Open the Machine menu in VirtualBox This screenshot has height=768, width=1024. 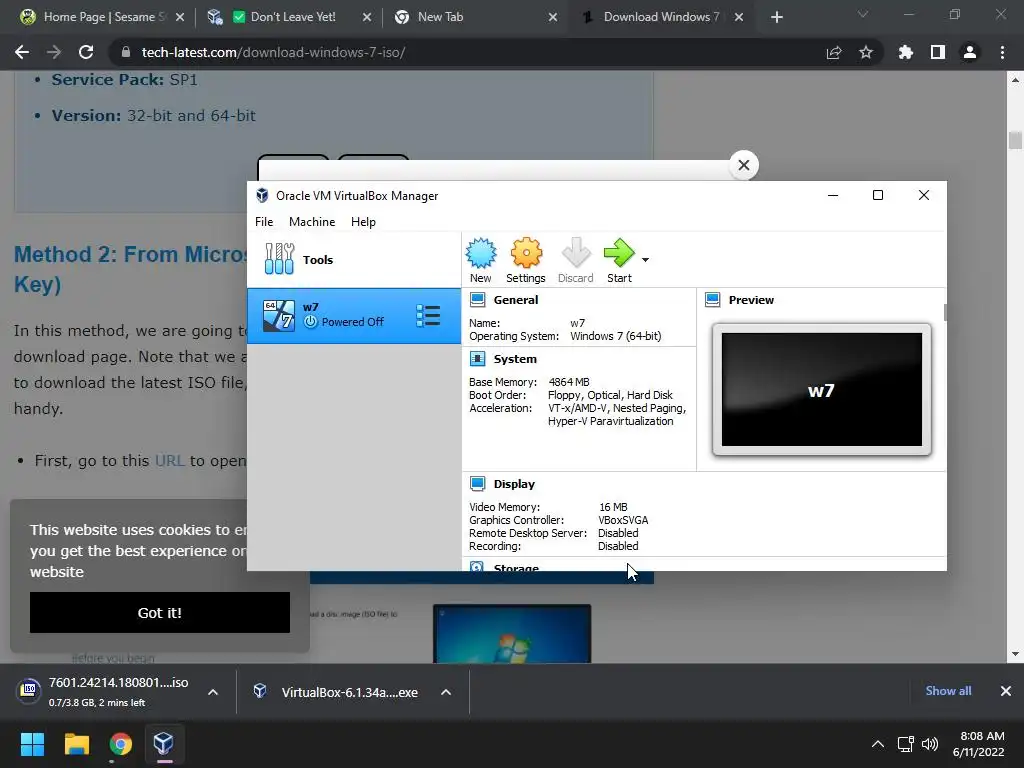click(x=312, y=222)
